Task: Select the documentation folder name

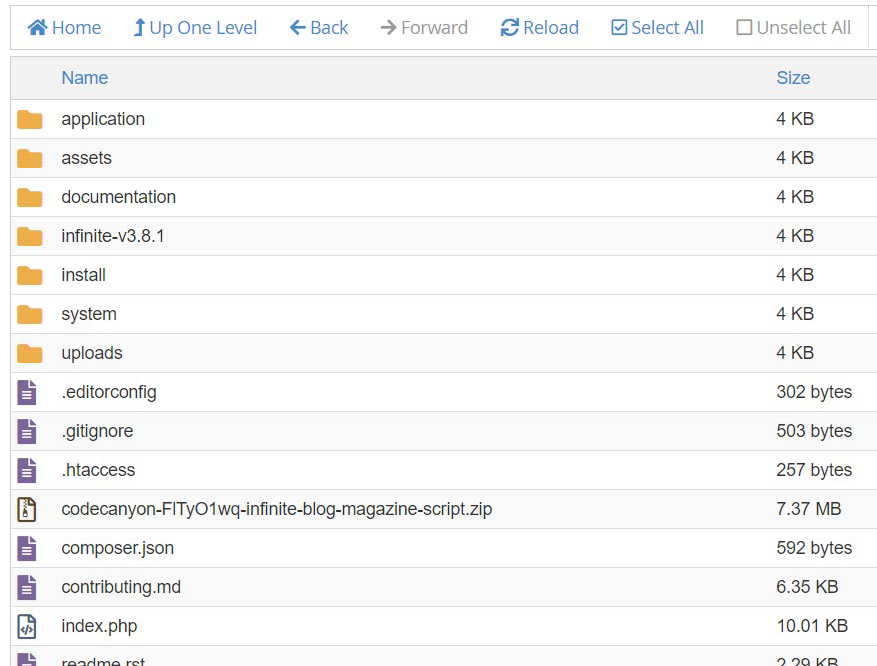Action: click(x=118, y=197)
